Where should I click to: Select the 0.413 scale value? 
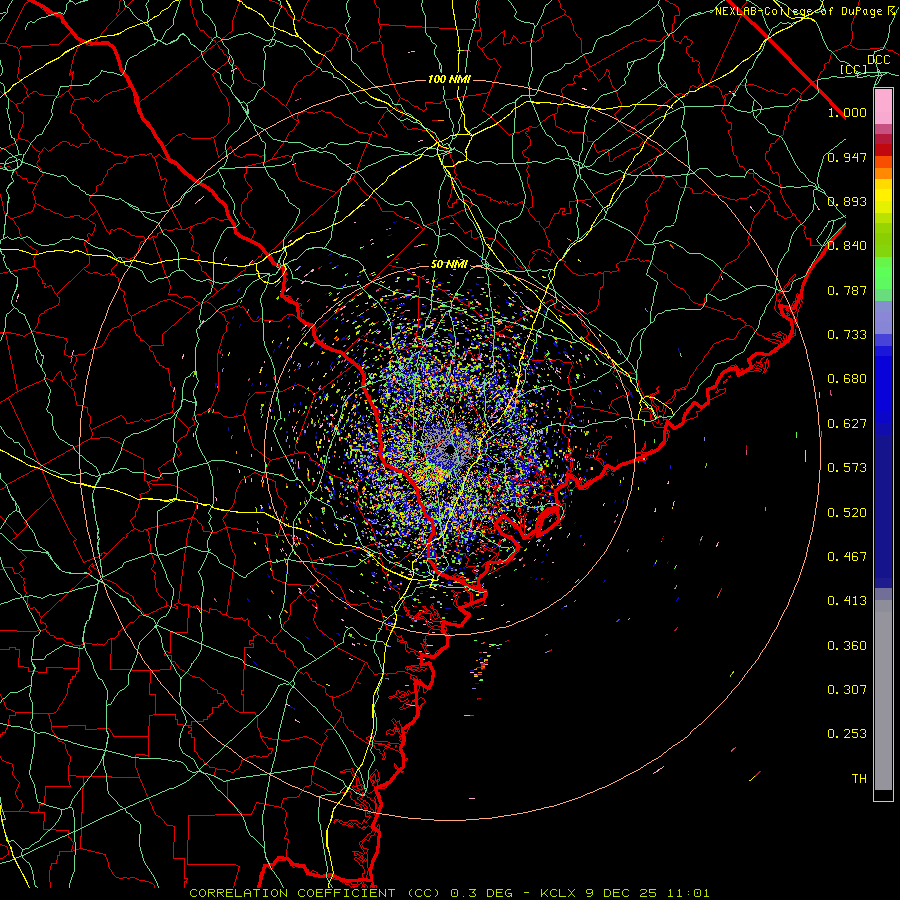pyautogui.click(x=847, y=601)
